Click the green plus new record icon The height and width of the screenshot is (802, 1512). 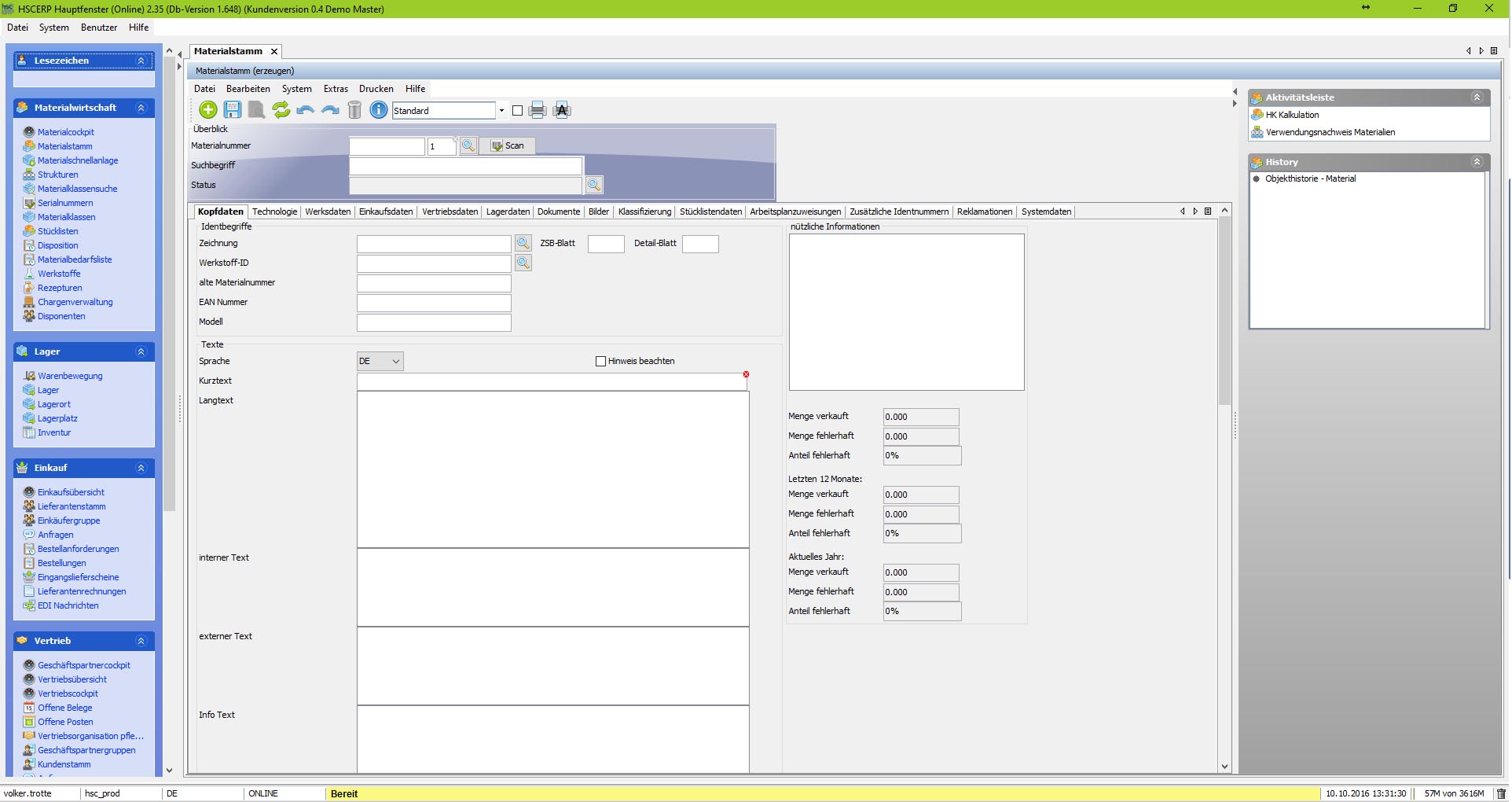coord(208,110)
